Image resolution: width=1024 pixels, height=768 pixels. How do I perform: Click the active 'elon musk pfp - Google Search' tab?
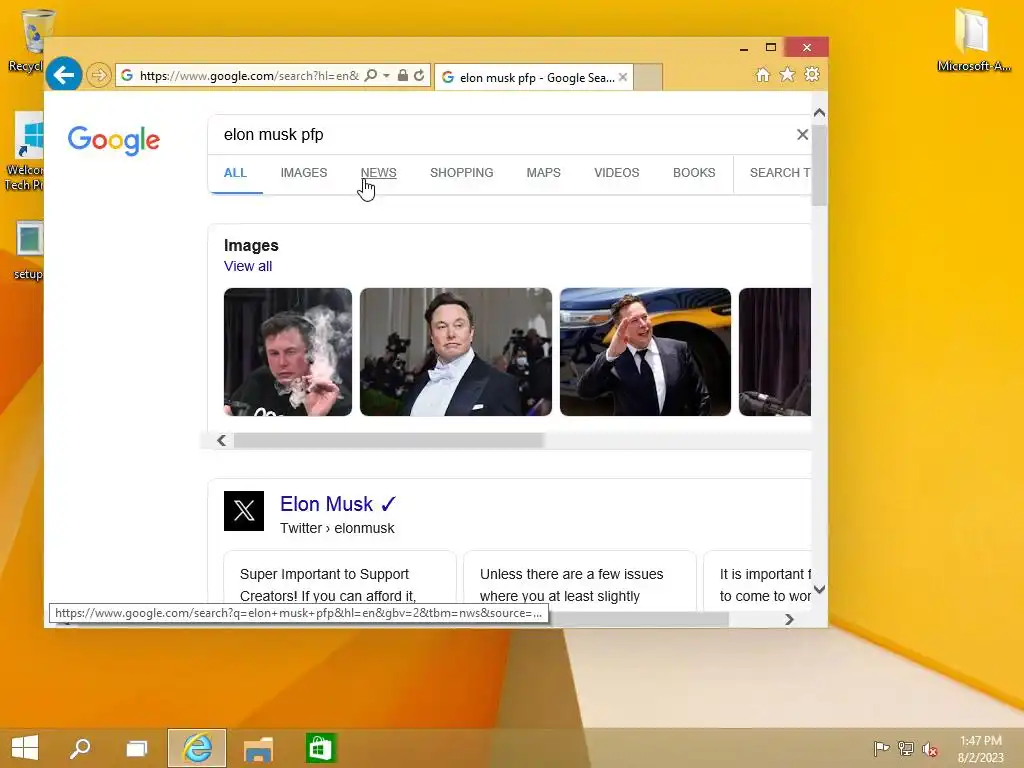click(x=534, y=77)
